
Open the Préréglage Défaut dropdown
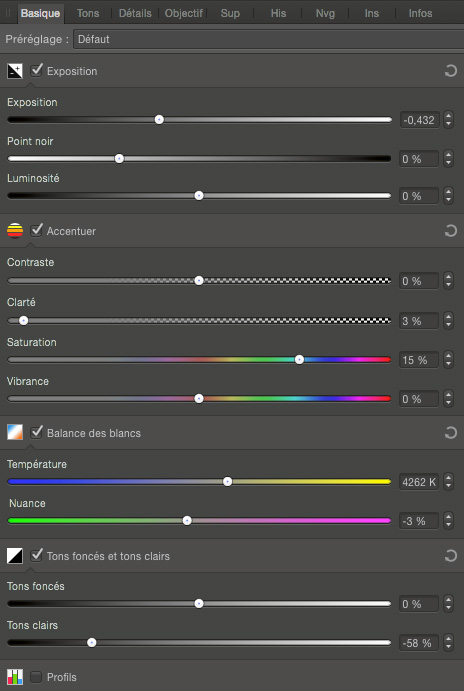point(268,39)
